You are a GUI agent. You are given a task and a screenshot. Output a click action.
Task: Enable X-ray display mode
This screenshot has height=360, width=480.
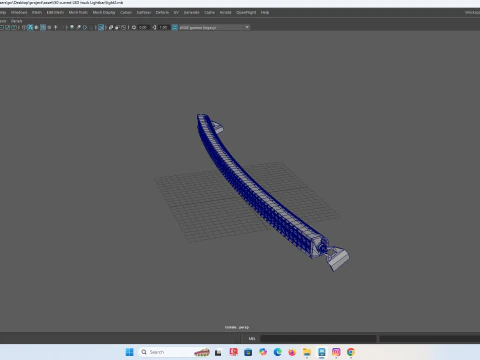[111, 27]
